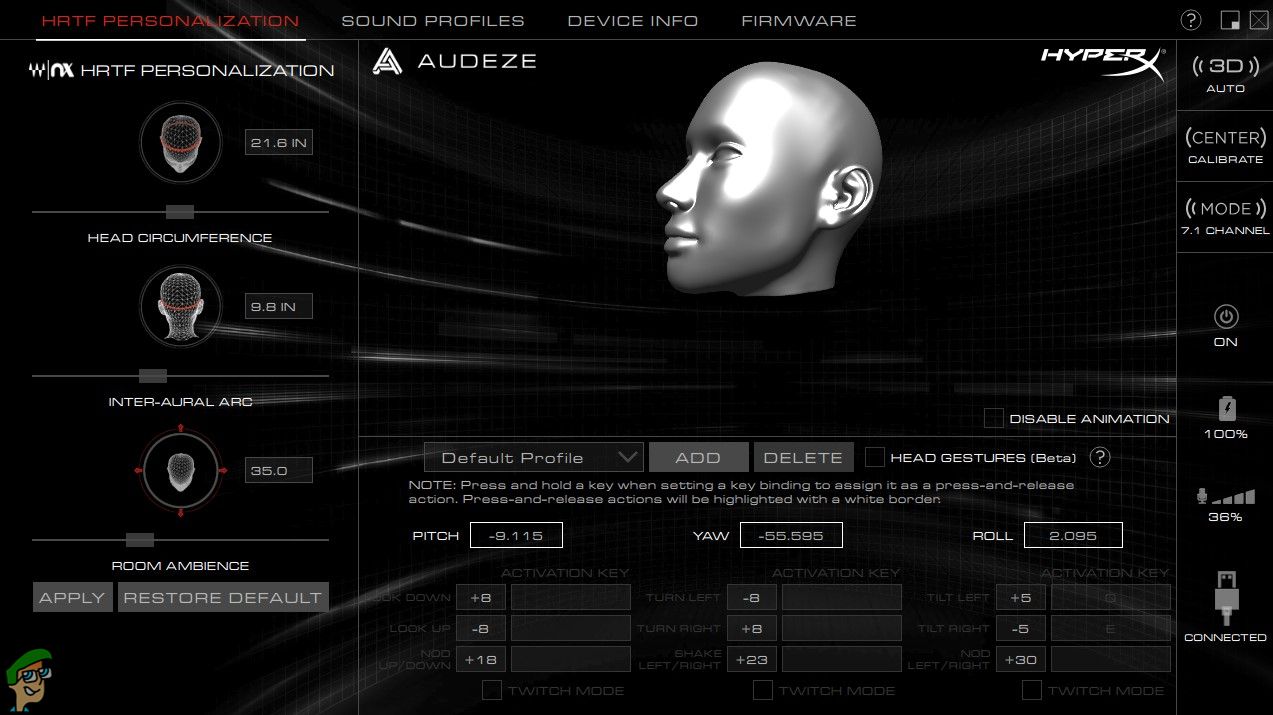Click the Head Circumference slider handle
Viewport: 1273px width, 715px height.
click(x=180, y=211)
